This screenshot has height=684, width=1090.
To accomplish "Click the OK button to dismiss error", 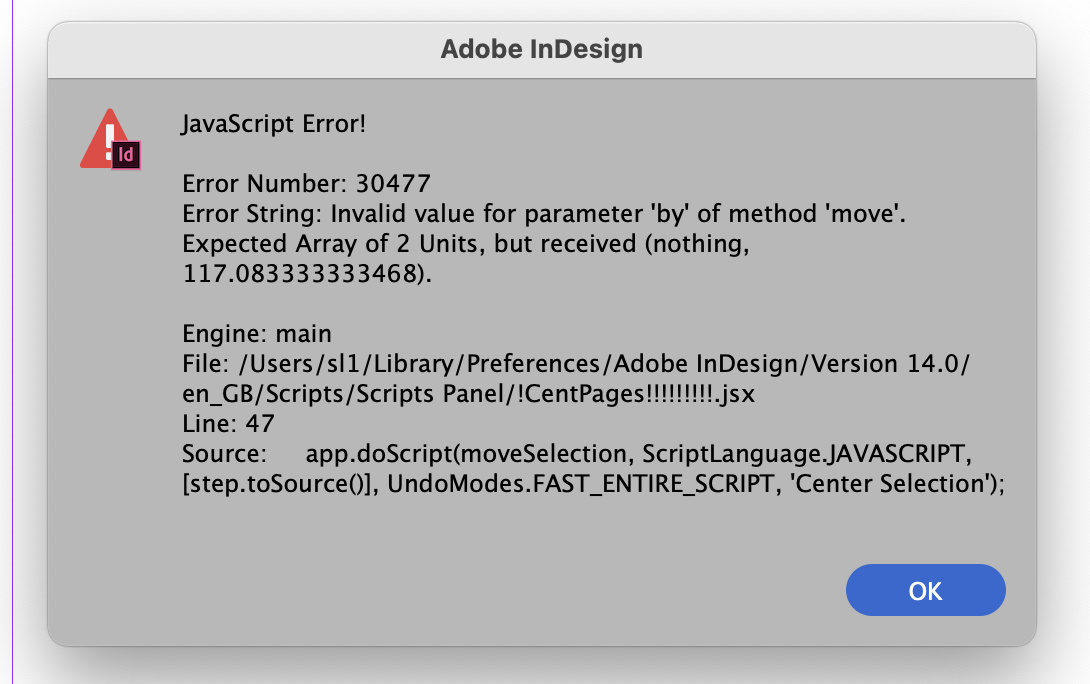I will (925, 590).
